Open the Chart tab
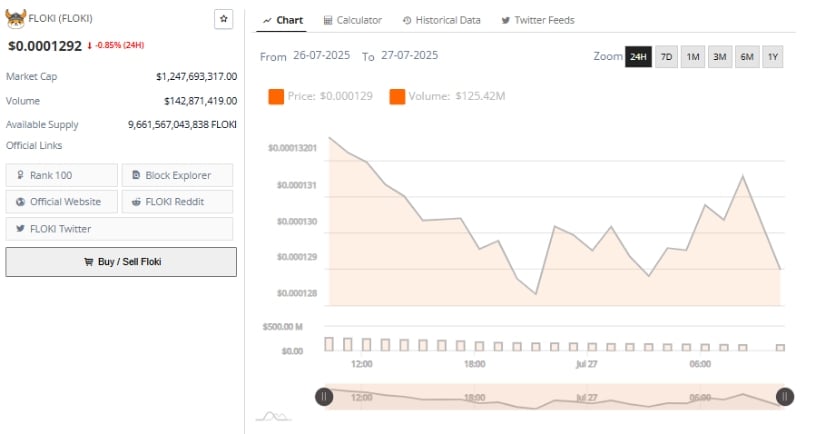 point(283,21)
